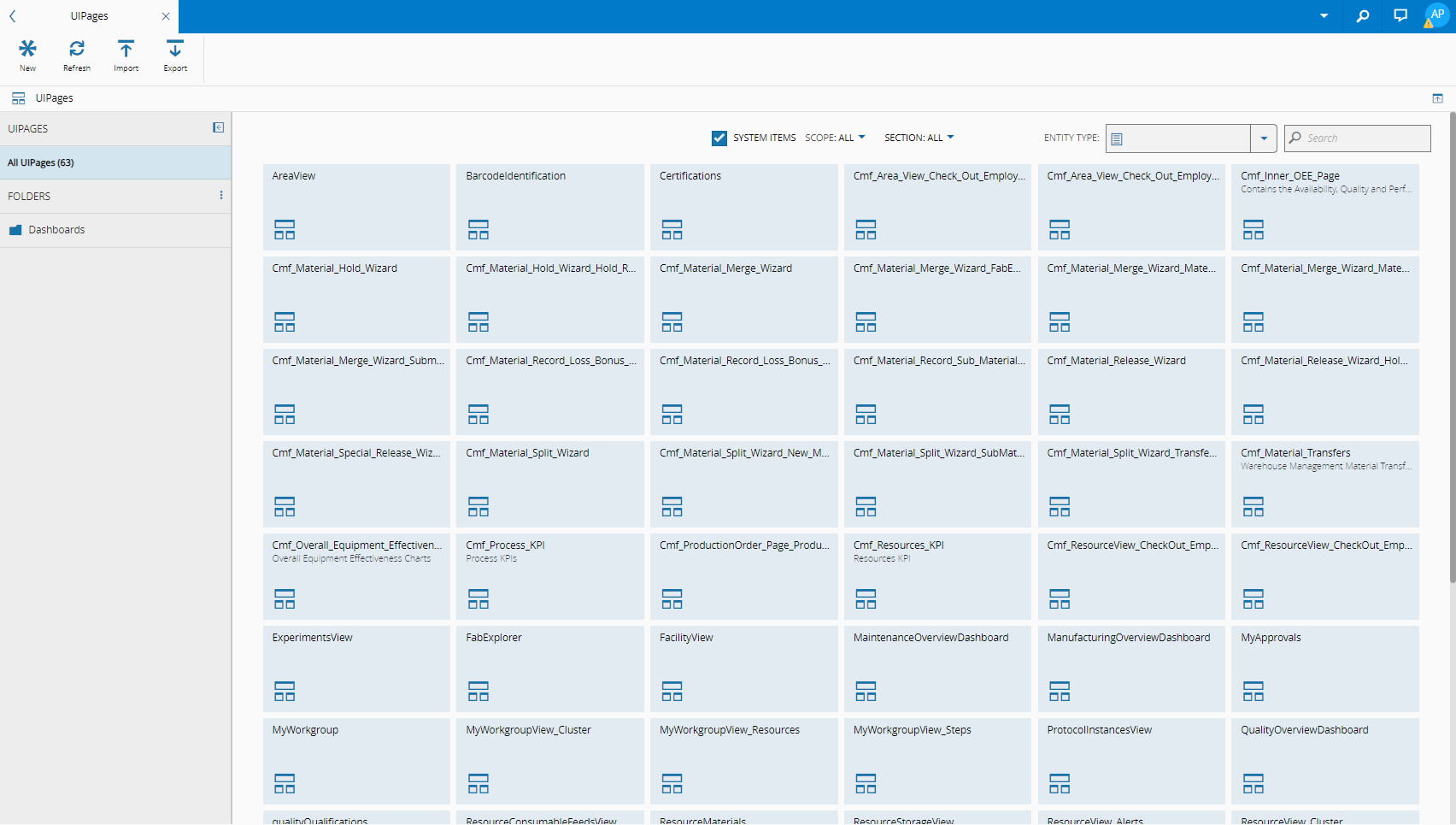Click the Certifications page layout icon
This screenshot has width=1456, height=825.
point(672,230)
